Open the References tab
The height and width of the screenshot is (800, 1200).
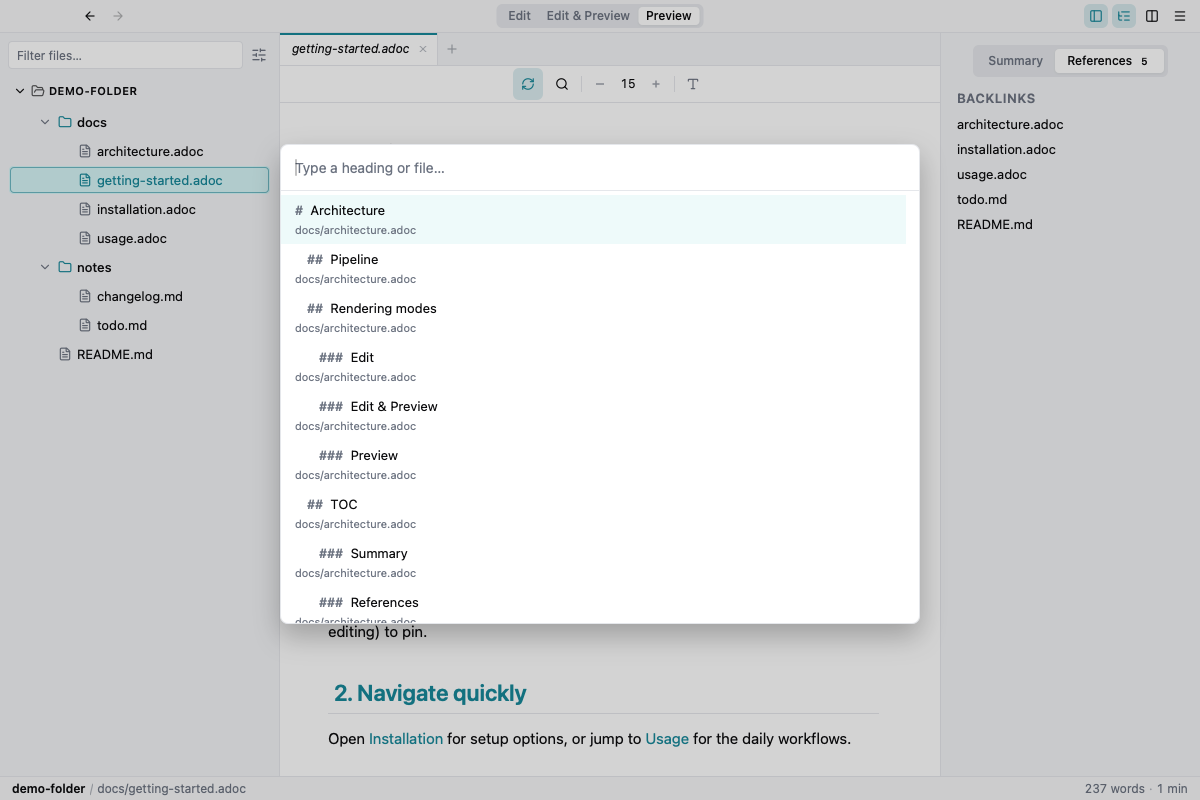[1110, 61]
